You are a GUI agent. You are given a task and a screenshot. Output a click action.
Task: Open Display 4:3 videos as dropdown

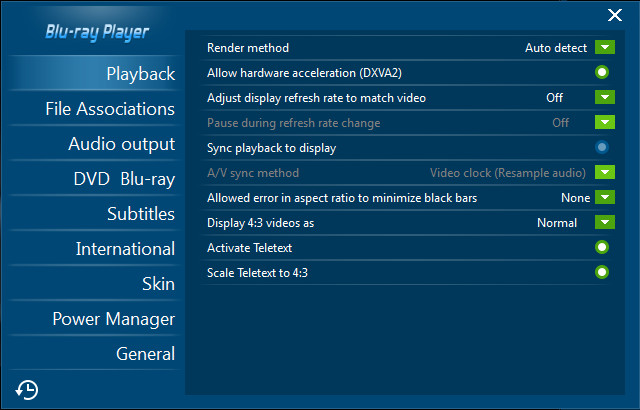coord(604,222)
